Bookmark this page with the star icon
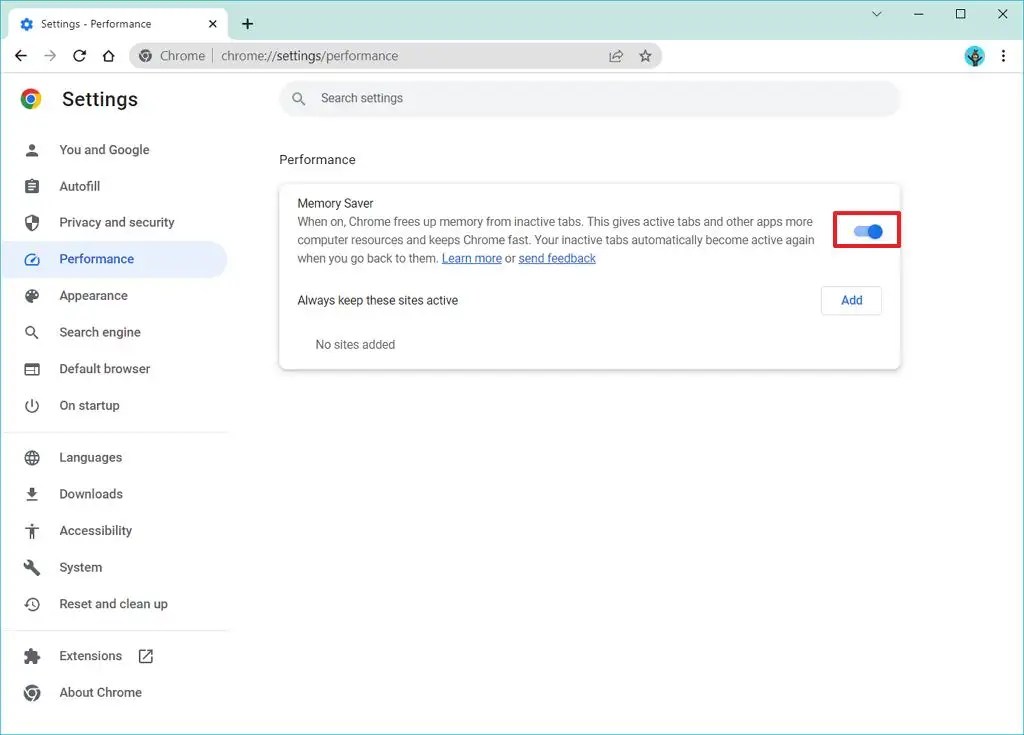Image resolution: width=1024 pixels, height=735 pixels. tap(645, 56)
